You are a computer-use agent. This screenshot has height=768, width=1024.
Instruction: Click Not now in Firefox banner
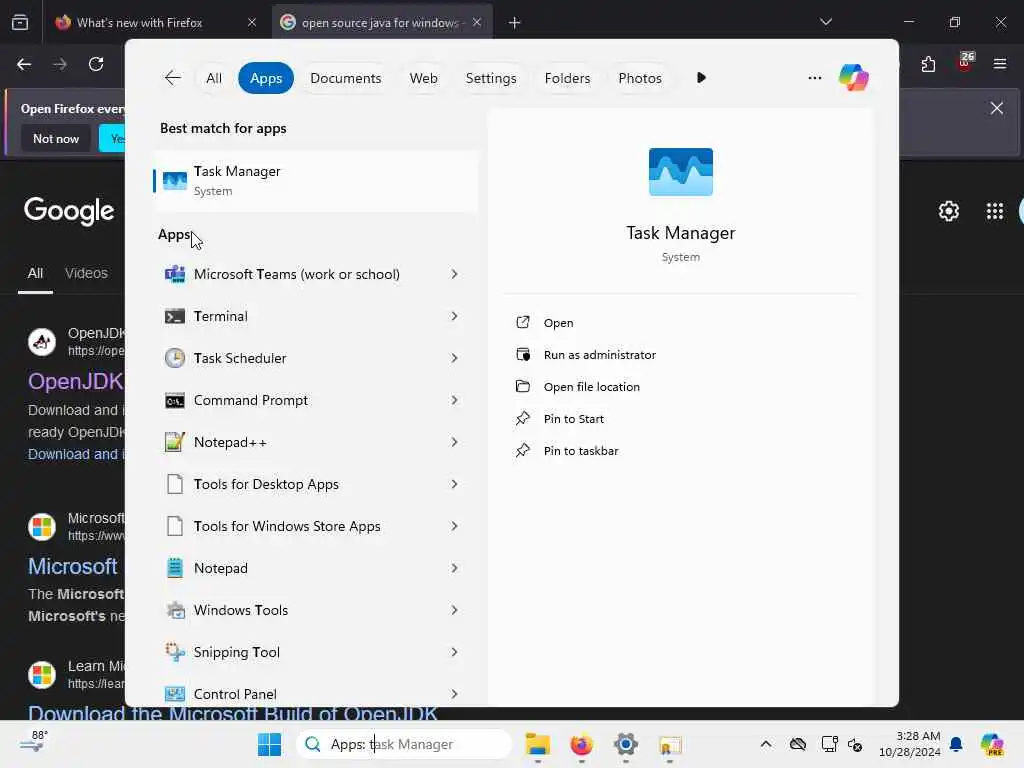tap(56, 138)
